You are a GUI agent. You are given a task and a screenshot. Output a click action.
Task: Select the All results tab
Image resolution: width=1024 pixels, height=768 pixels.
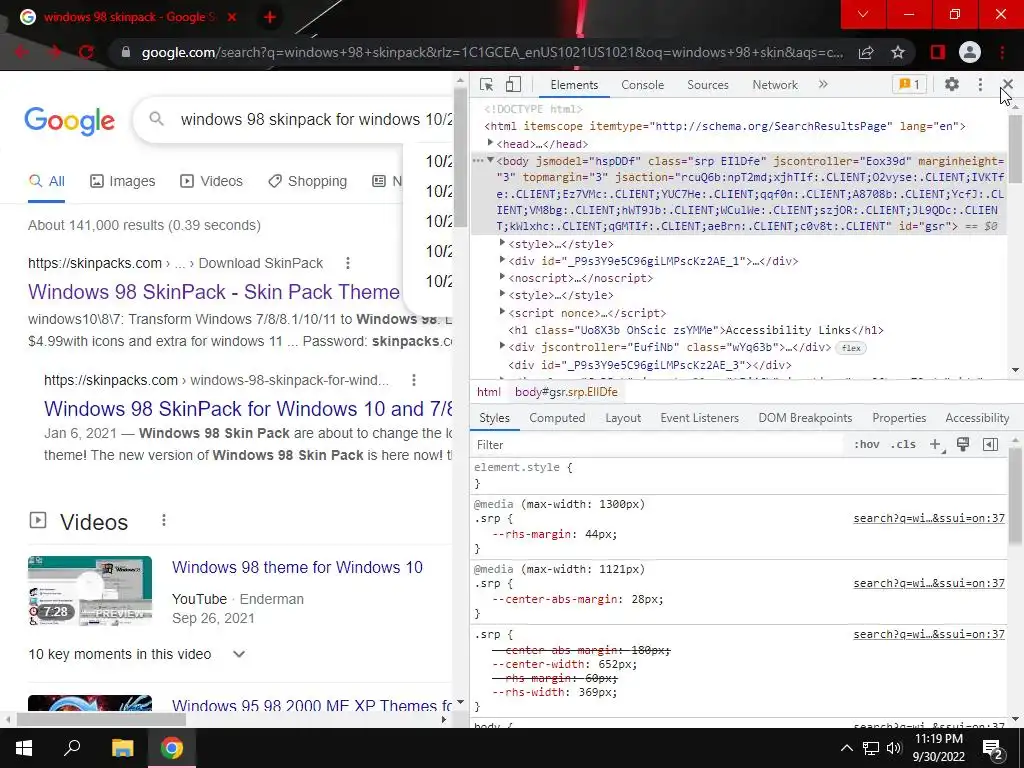46,182
